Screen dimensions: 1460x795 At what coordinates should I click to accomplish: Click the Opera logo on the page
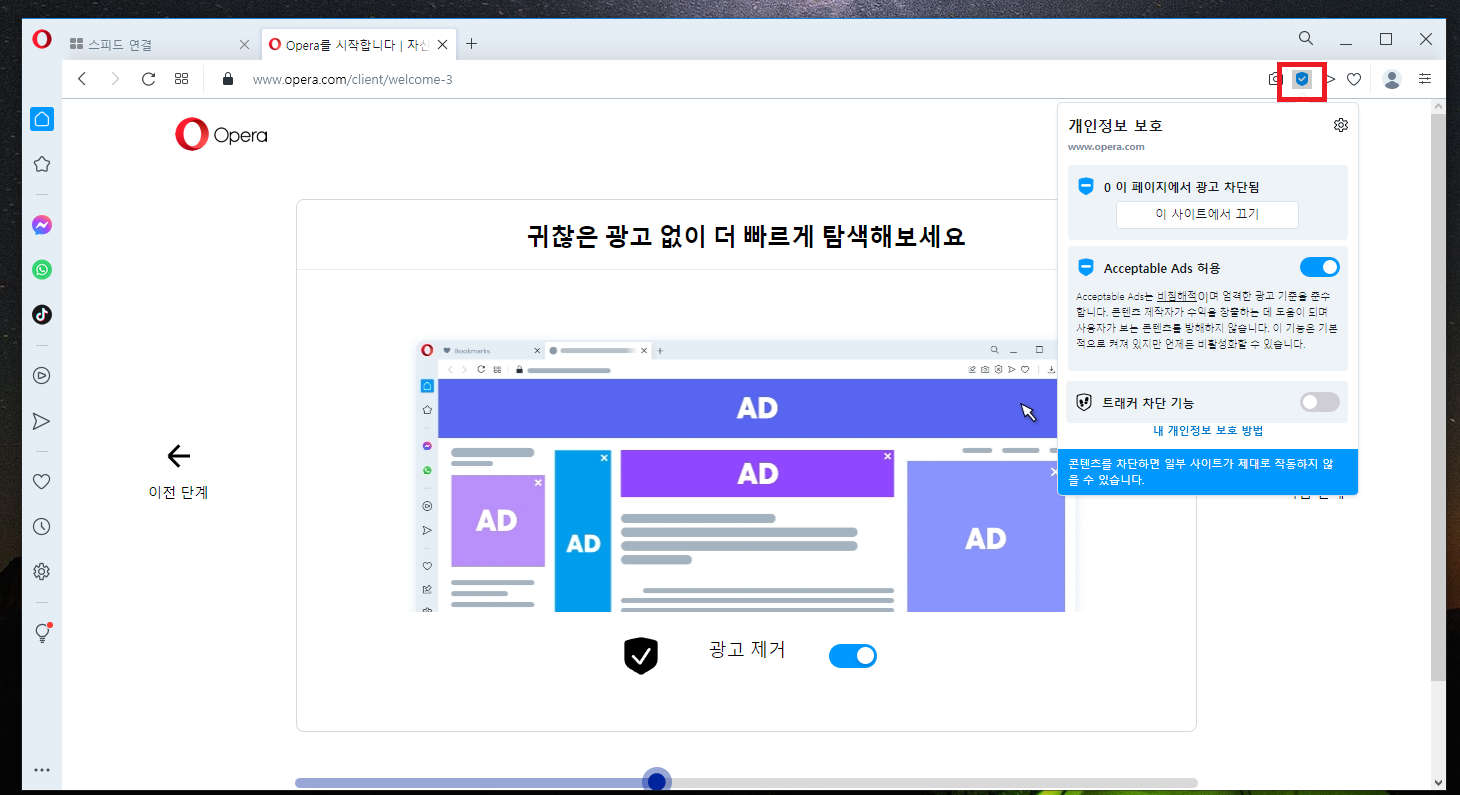[x=221, y=135]
